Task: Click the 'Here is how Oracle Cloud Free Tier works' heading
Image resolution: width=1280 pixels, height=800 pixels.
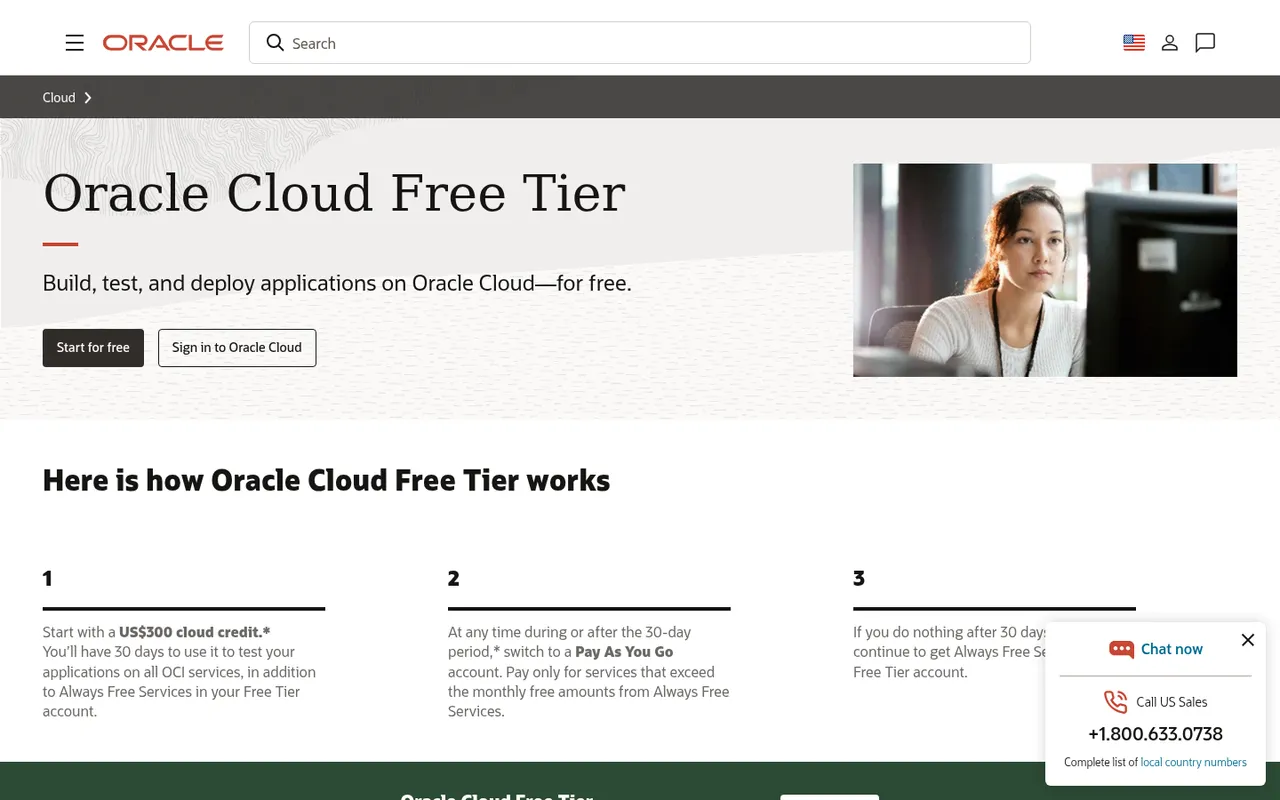Action: pos(326,480)
